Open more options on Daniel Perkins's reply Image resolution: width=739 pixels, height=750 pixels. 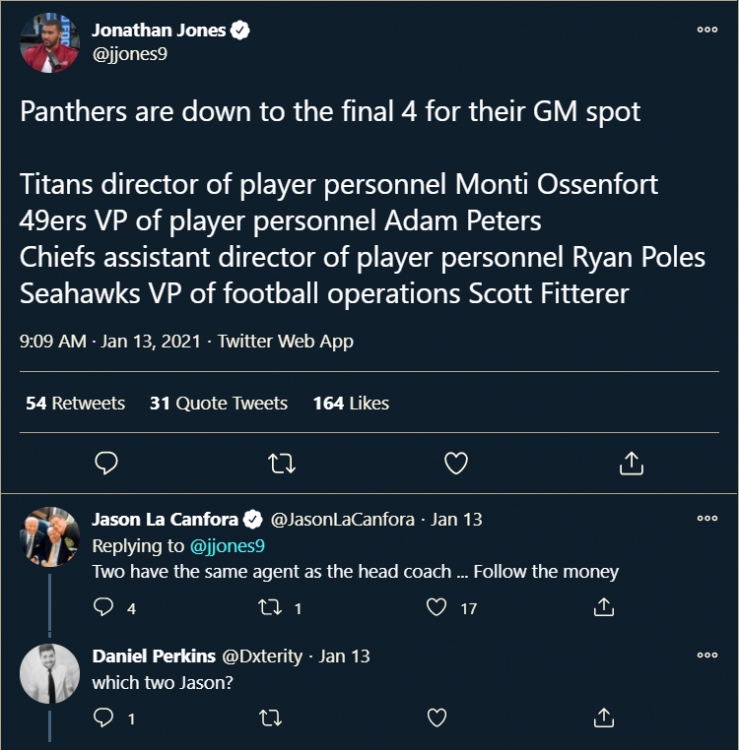click(x=707, y=655)
